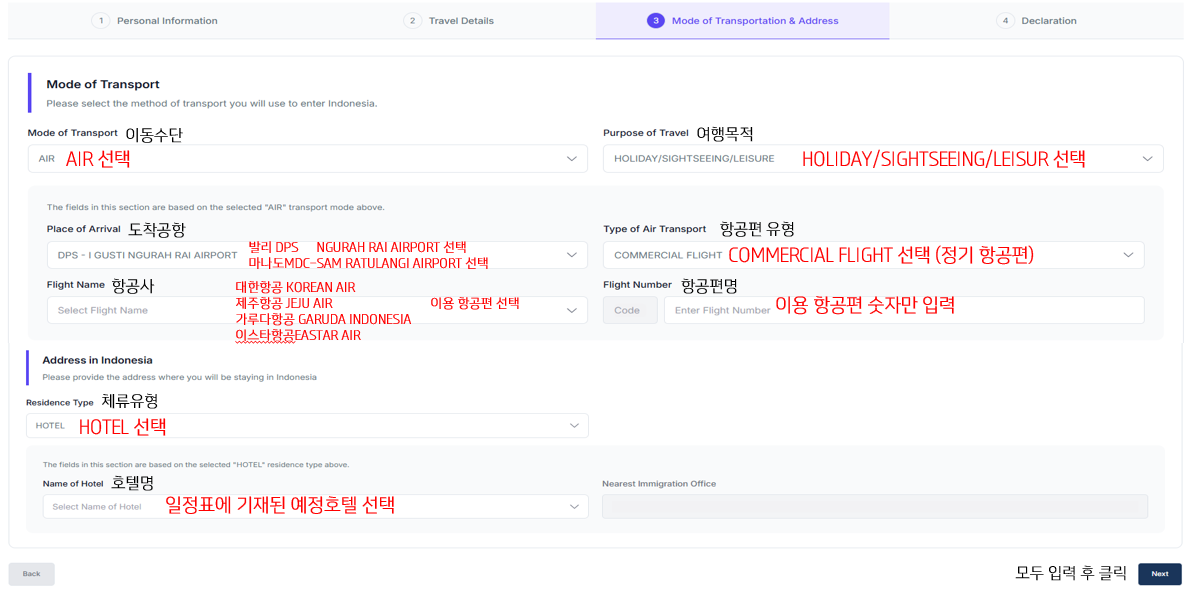Click the step 4 circle icon
This screenshot has height=593, width=1193.
click(1004, 21)
